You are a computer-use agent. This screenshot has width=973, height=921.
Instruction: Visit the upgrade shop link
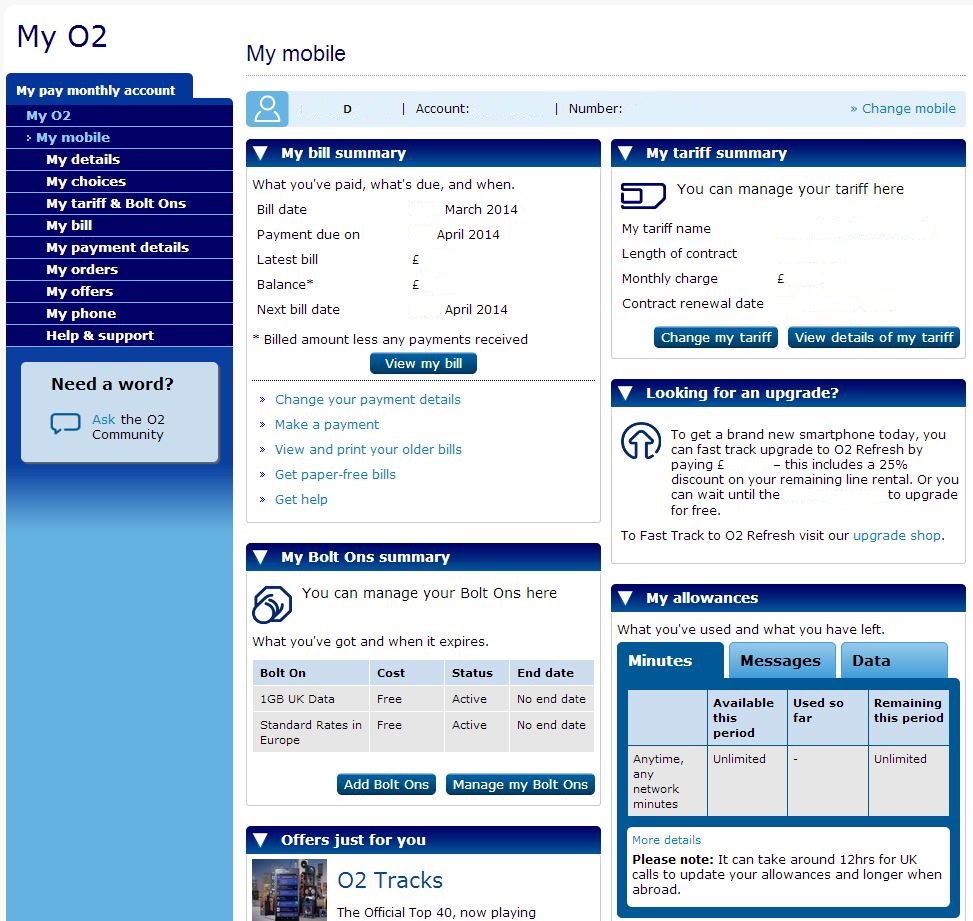pos(897,536)
